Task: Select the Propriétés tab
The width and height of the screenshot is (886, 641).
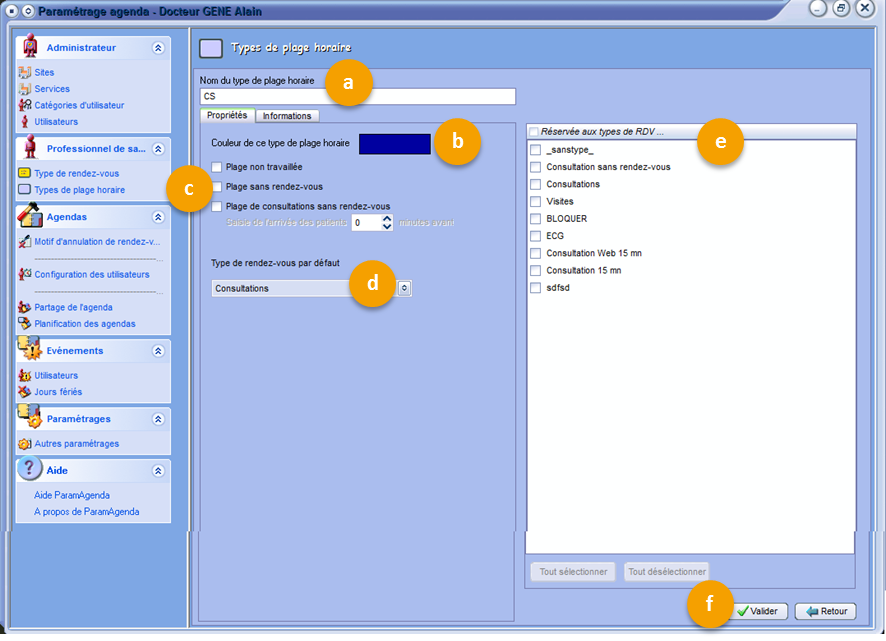Action: pyautogui.click(x=227, y=115)
